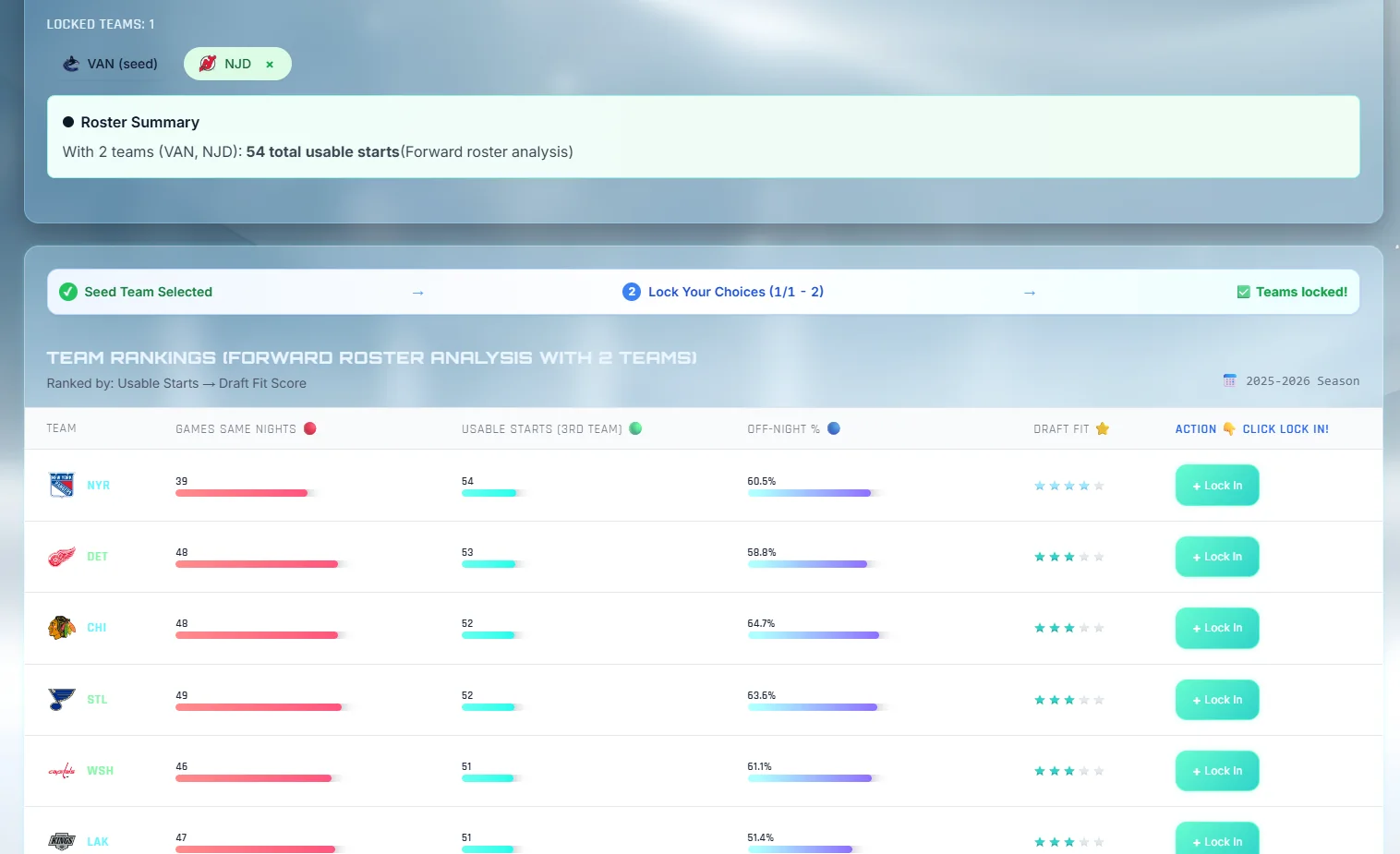
Task: Click the New Jersey Devils logo in NJD chip
Action: point(208,64)
